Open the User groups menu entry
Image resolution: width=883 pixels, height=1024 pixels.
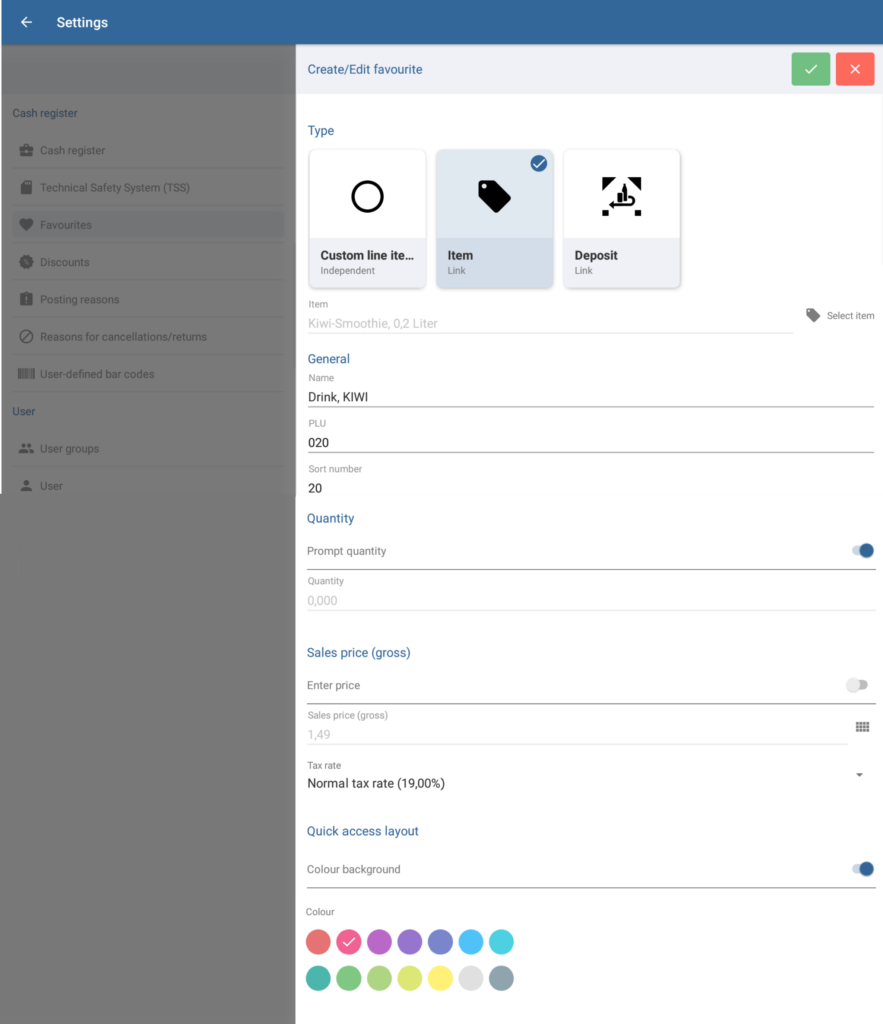tap(69, 449)
